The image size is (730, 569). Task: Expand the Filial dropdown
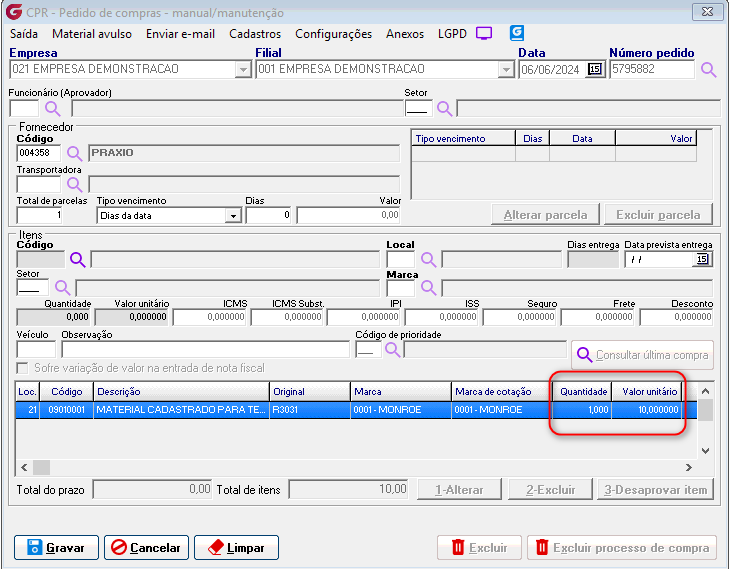coord(506,70)
